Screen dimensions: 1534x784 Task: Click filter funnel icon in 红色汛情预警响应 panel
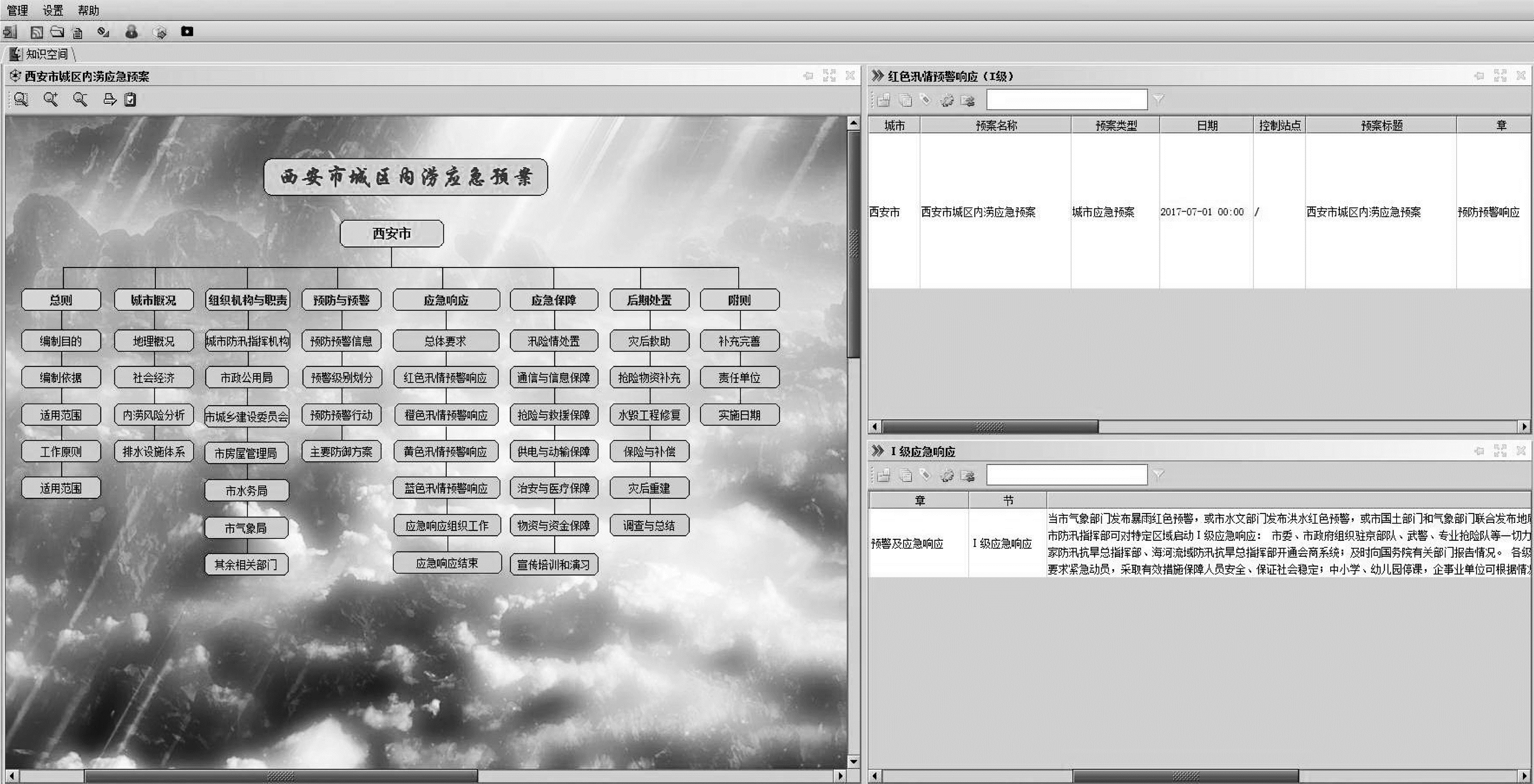[x=1158, y=100]
